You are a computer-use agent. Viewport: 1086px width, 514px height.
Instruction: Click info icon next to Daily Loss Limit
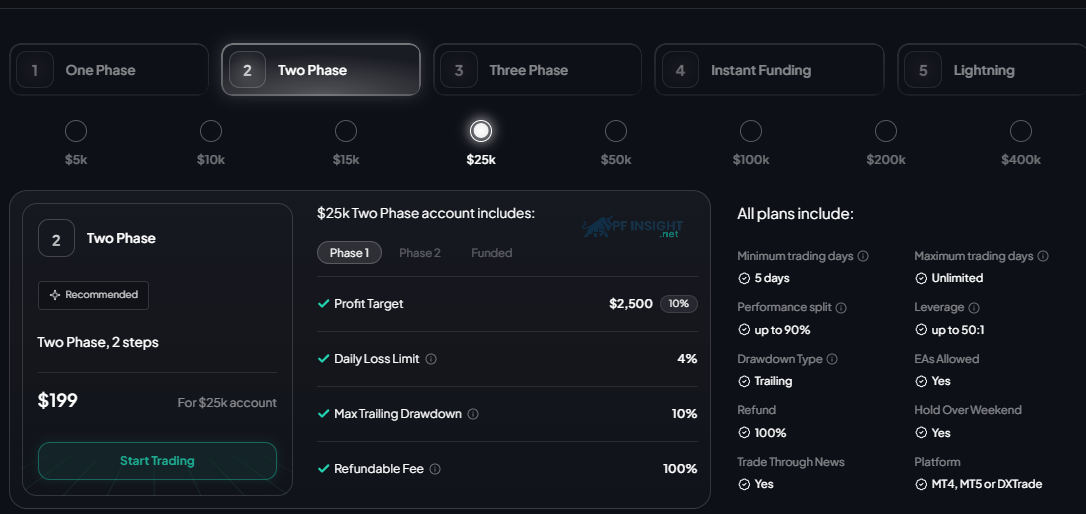point(431,359)
